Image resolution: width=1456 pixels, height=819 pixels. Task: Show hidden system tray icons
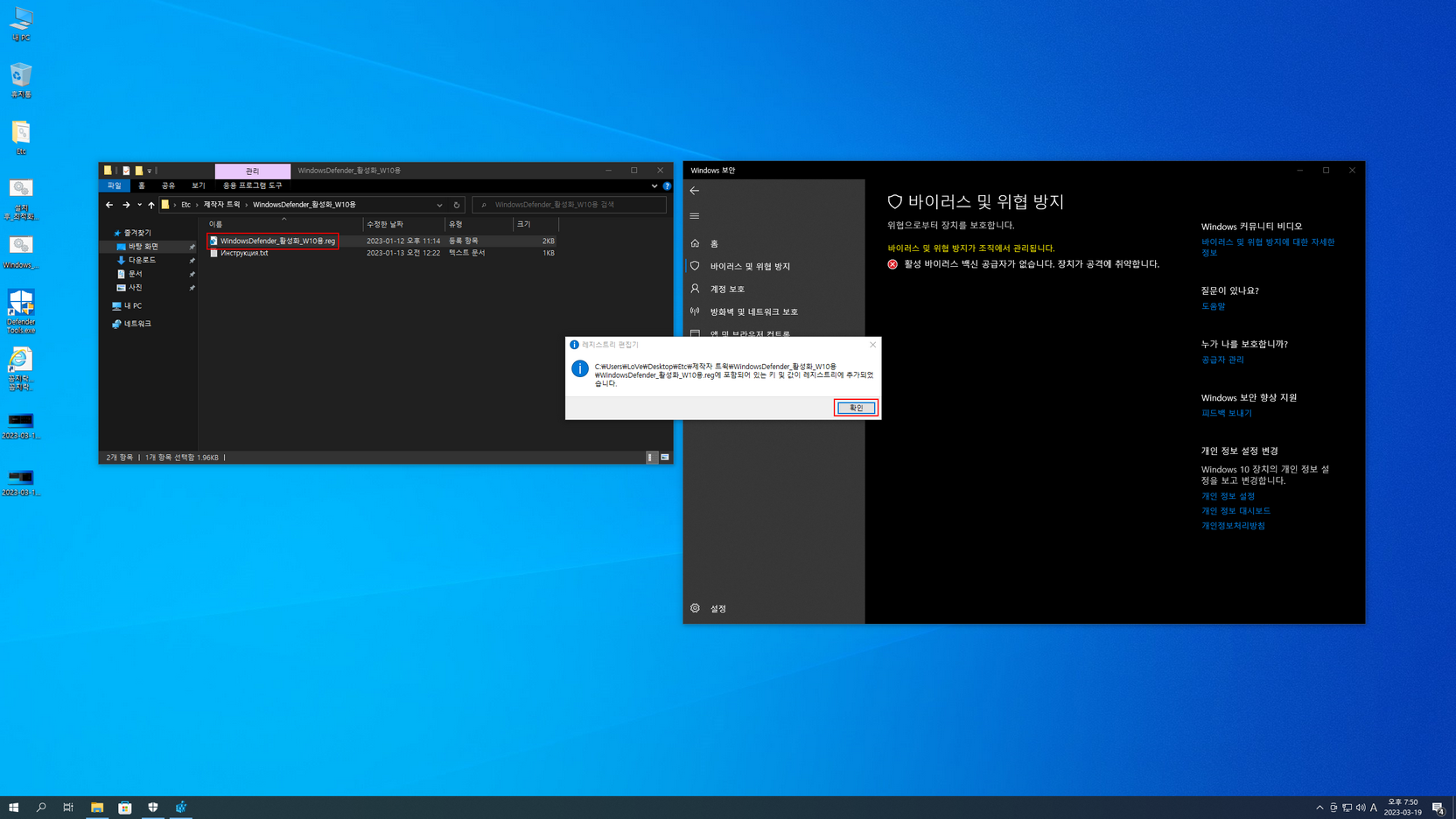(x=1319, y=808)
